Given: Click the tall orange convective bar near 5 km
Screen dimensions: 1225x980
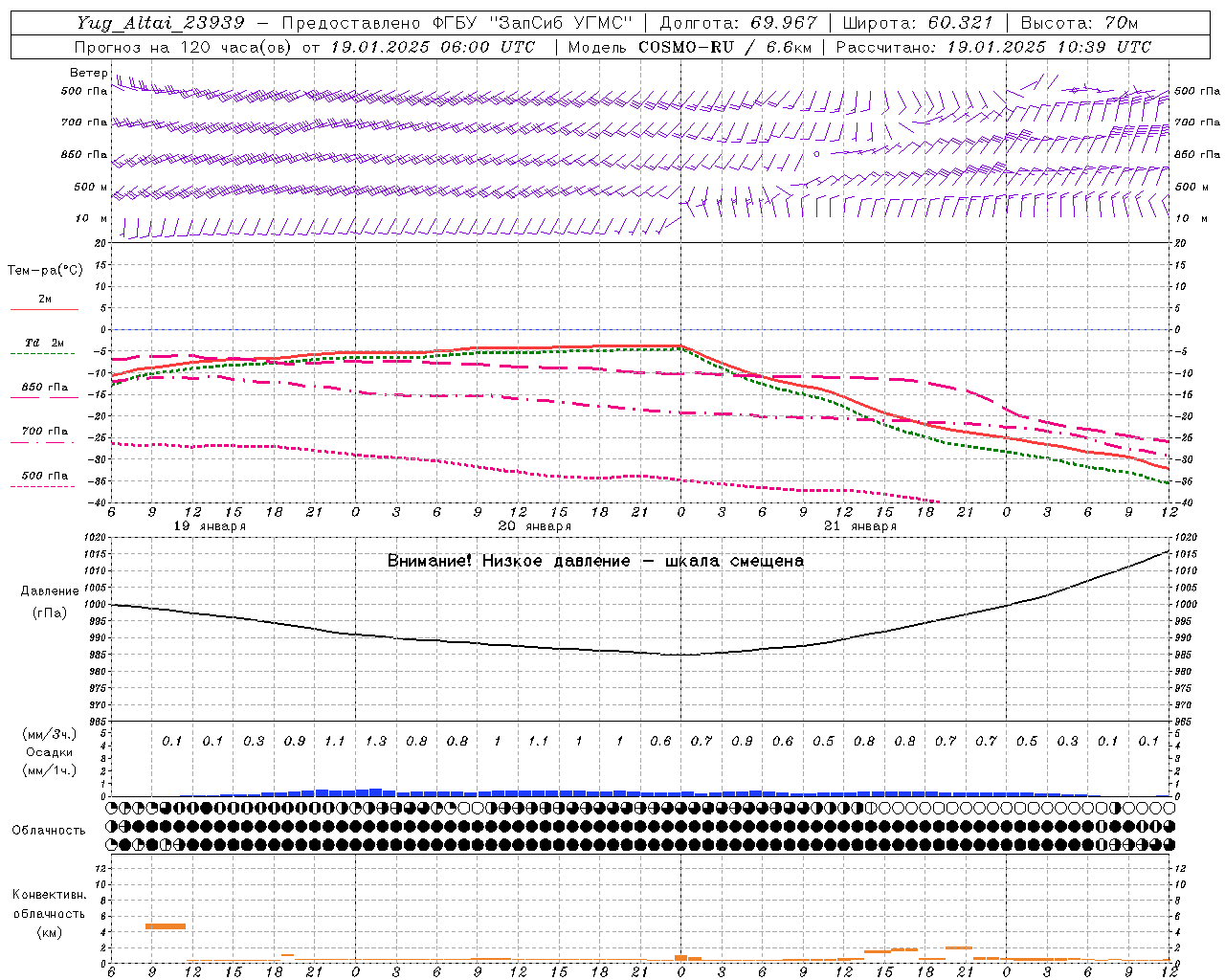Looking at the screenshot, I should (166, 925).
